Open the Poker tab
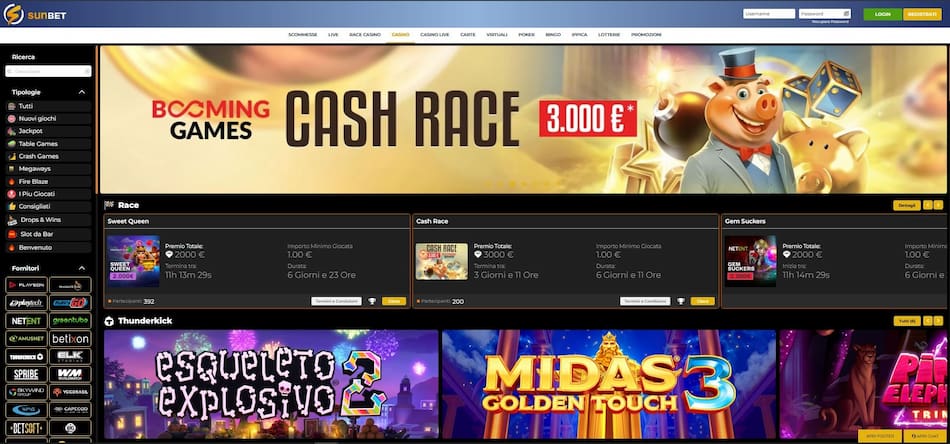Image resolution: width=950 pixels, height=444 pixels. pyautogui.click(x=526, y=35)
